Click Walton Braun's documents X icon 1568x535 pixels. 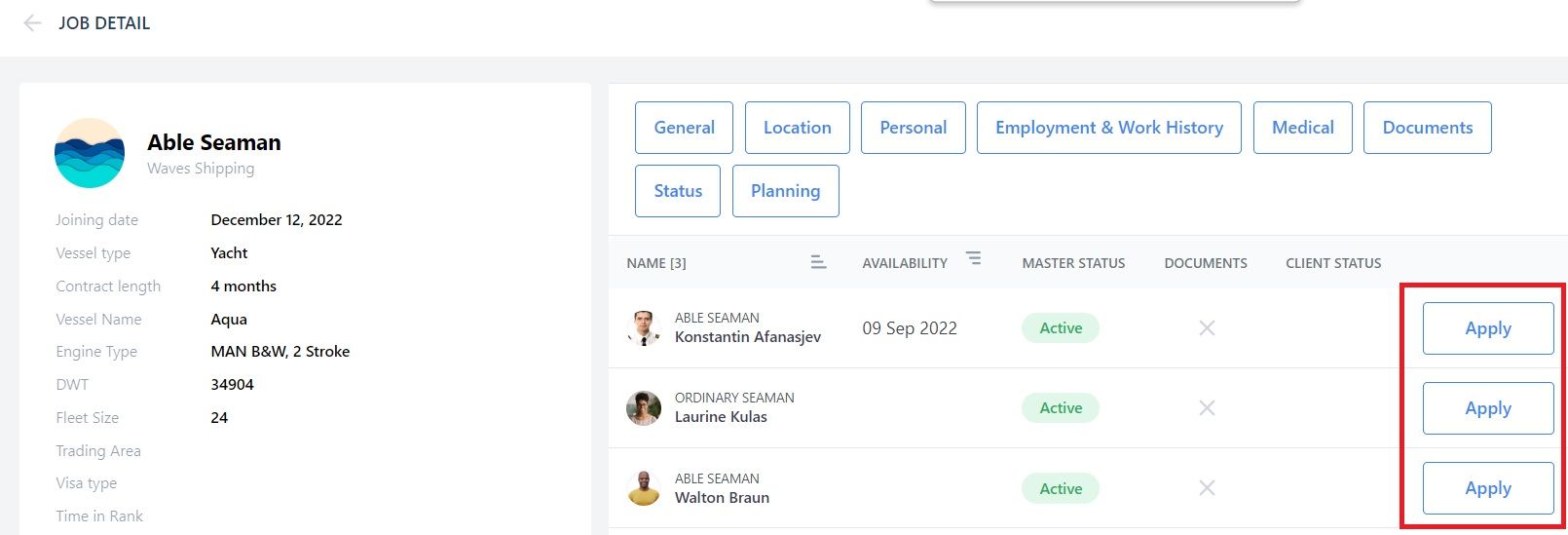point(1207,488)
